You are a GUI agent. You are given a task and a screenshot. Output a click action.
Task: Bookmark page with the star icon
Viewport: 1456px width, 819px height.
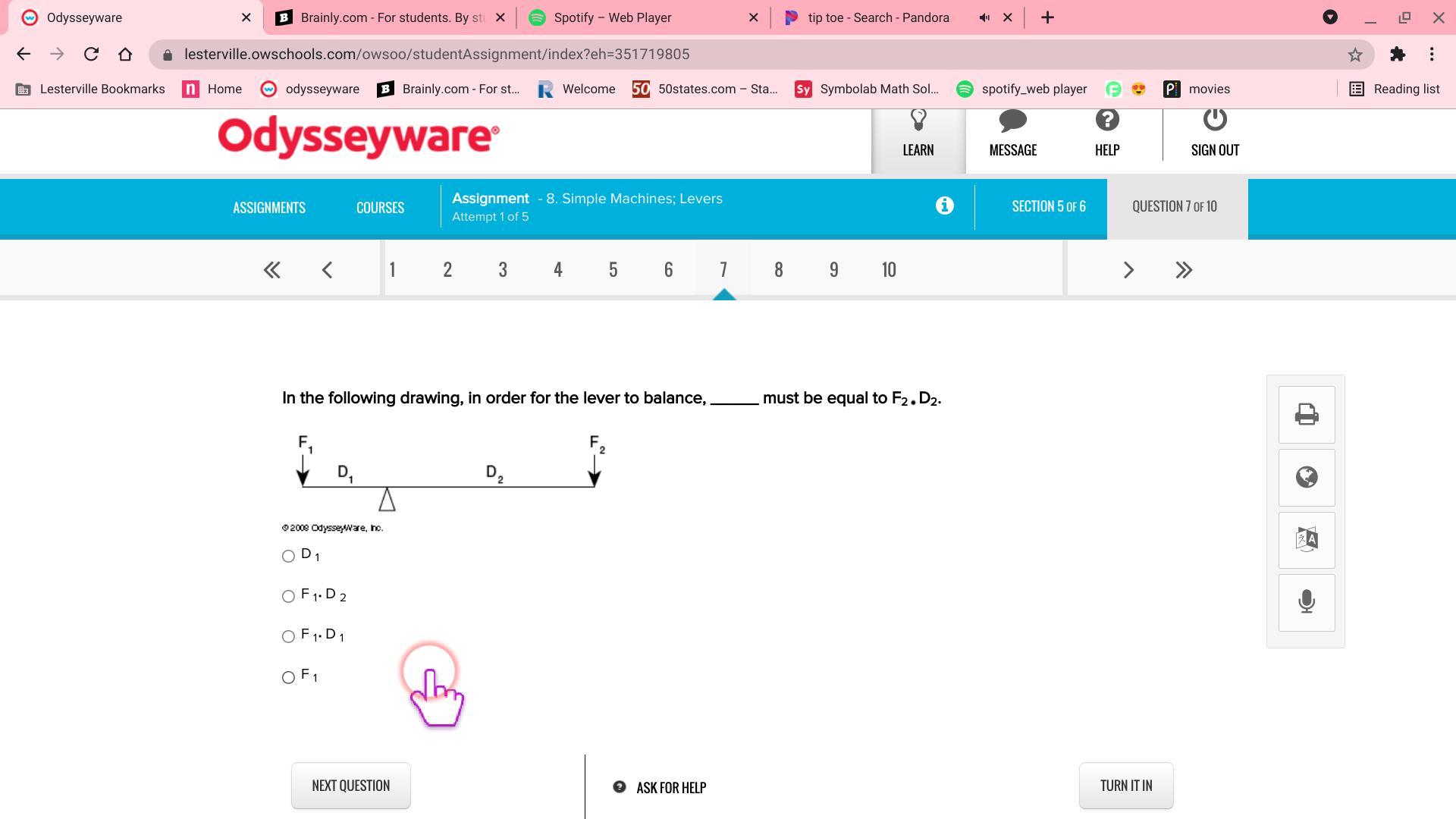tap(1354, 55)
